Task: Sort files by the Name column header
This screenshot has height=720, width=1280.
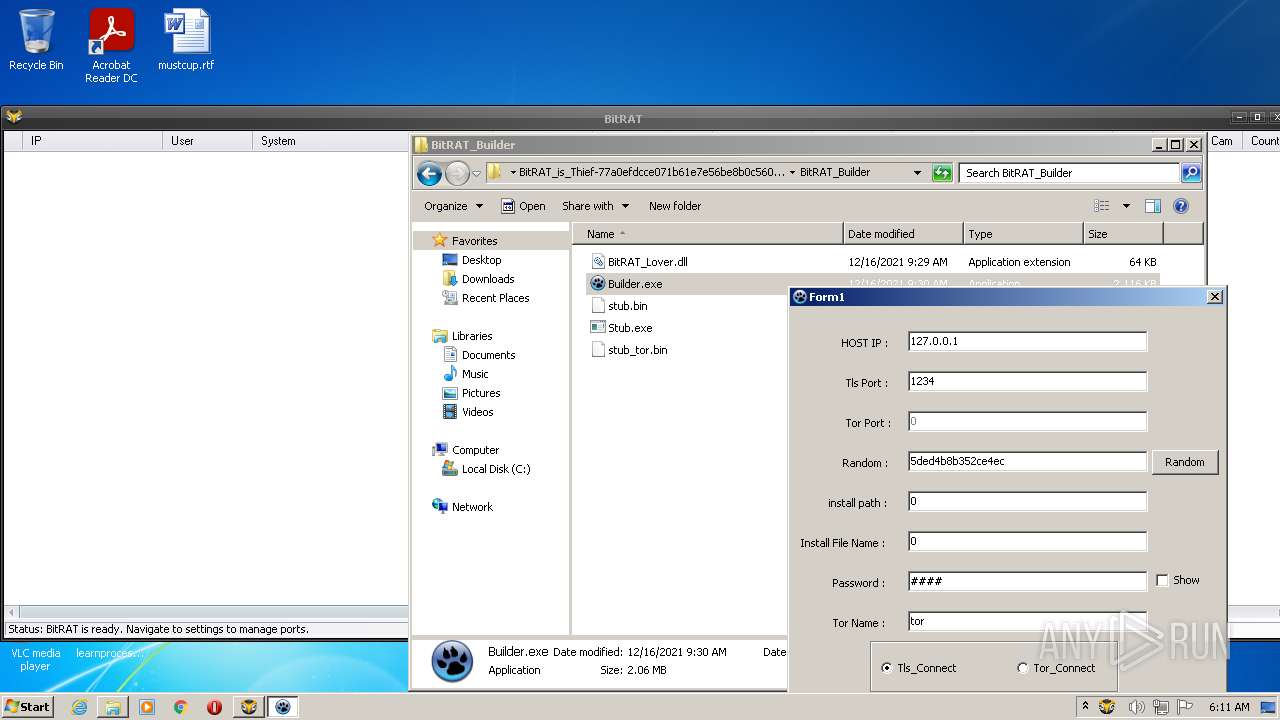Action: [x=707, y=234]
